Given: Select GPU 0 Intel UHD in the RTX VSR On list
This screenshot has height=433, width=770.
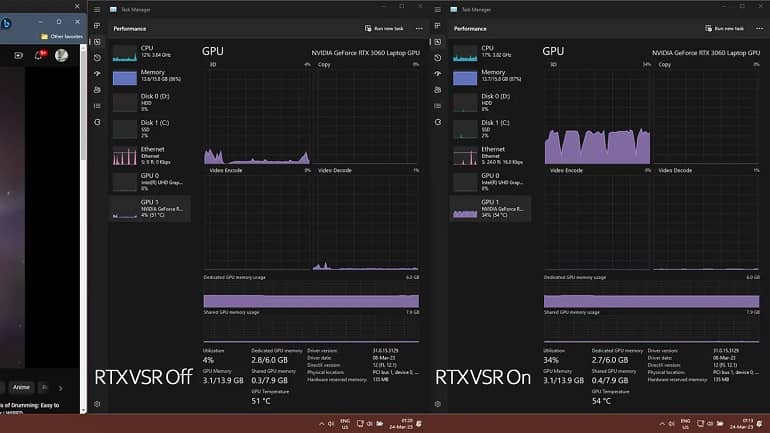Looking at the screenshot, I should pos(490,182).
